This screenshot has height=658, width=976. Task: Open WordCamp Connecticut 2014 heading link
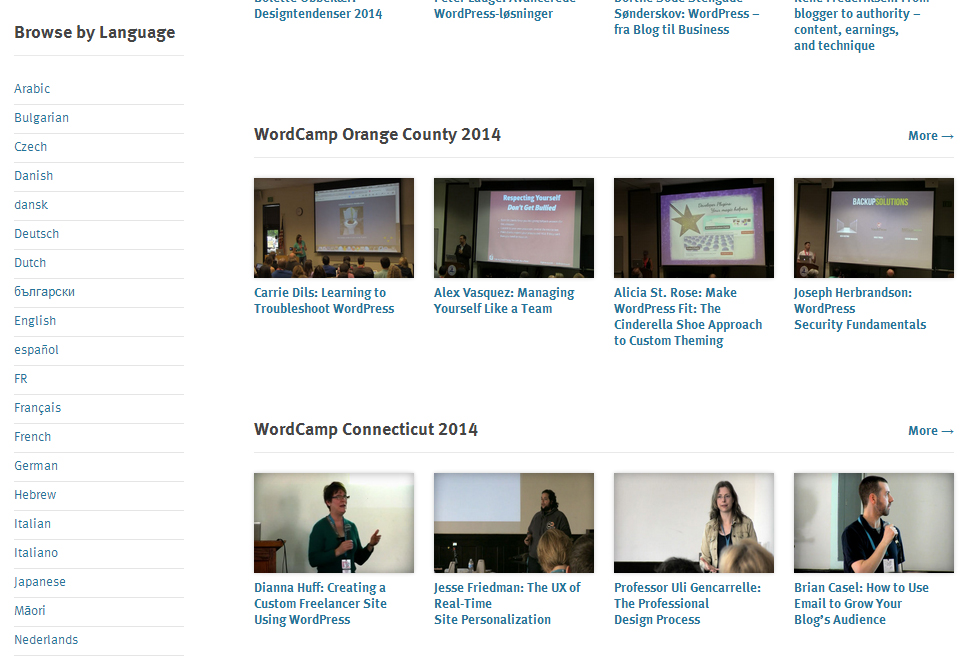point(366,430)
